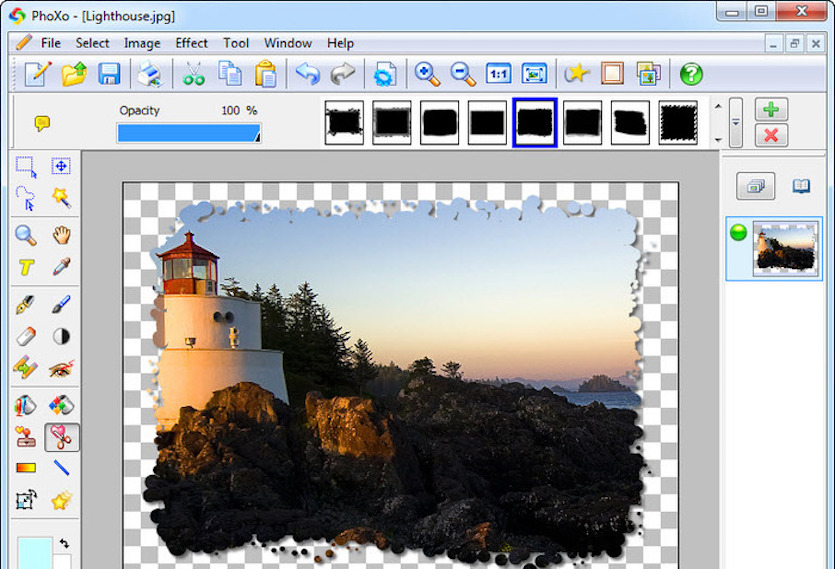Click the Zoom In toolbar icon

[x=427, y=74]
